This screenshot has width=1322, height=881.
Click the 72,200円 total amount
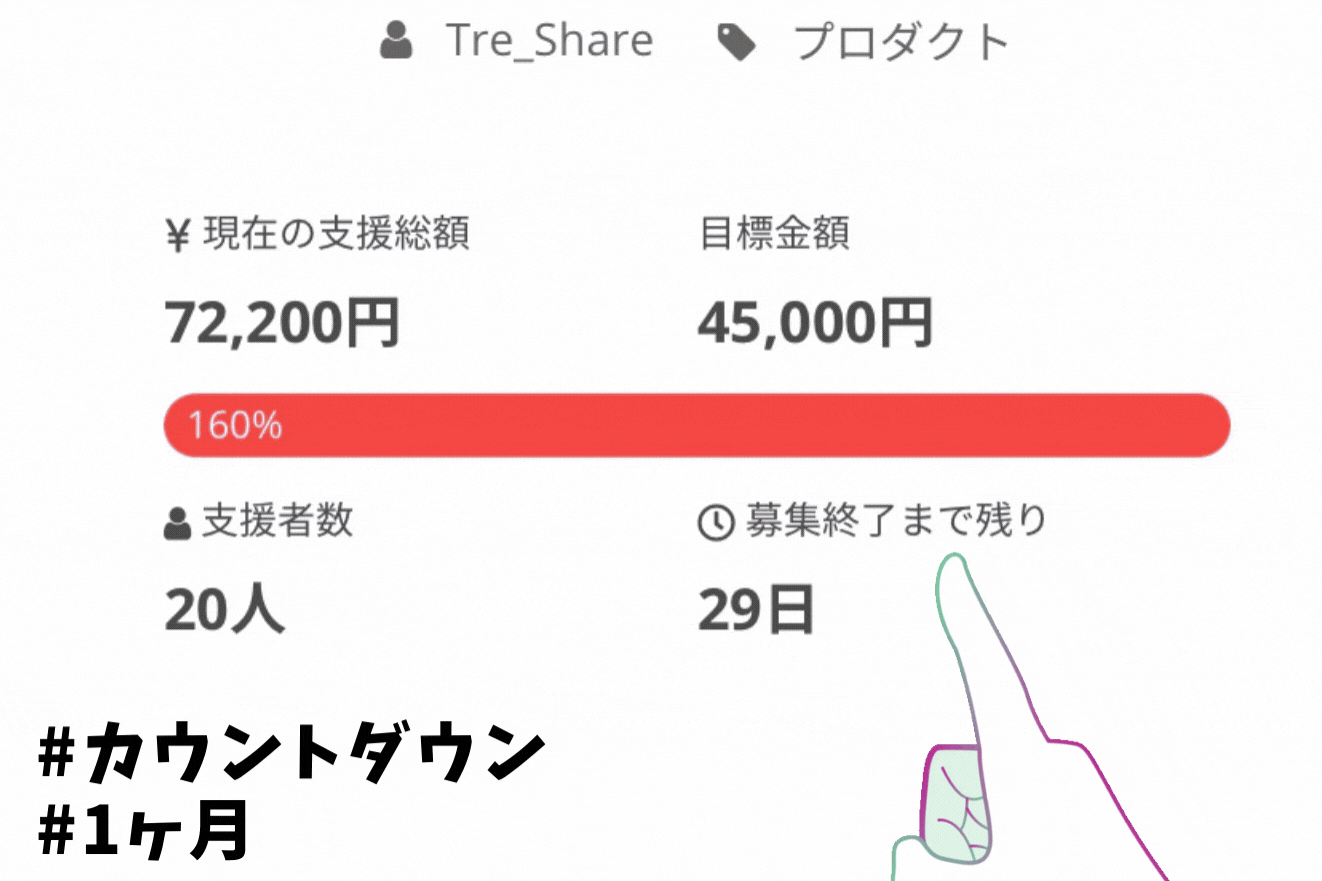282,324
